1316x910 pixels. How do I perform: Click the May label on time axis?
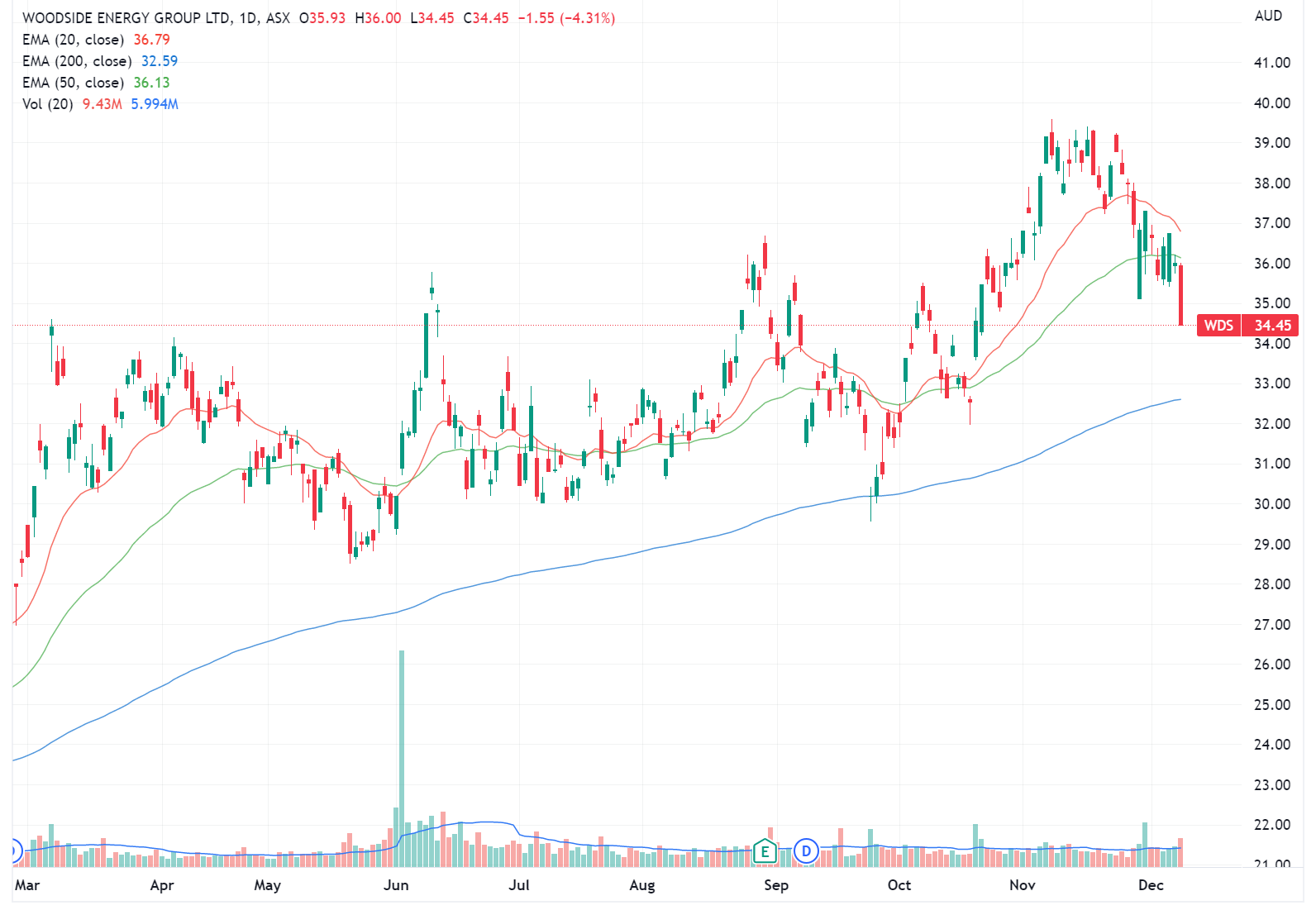tap(267, 885)
